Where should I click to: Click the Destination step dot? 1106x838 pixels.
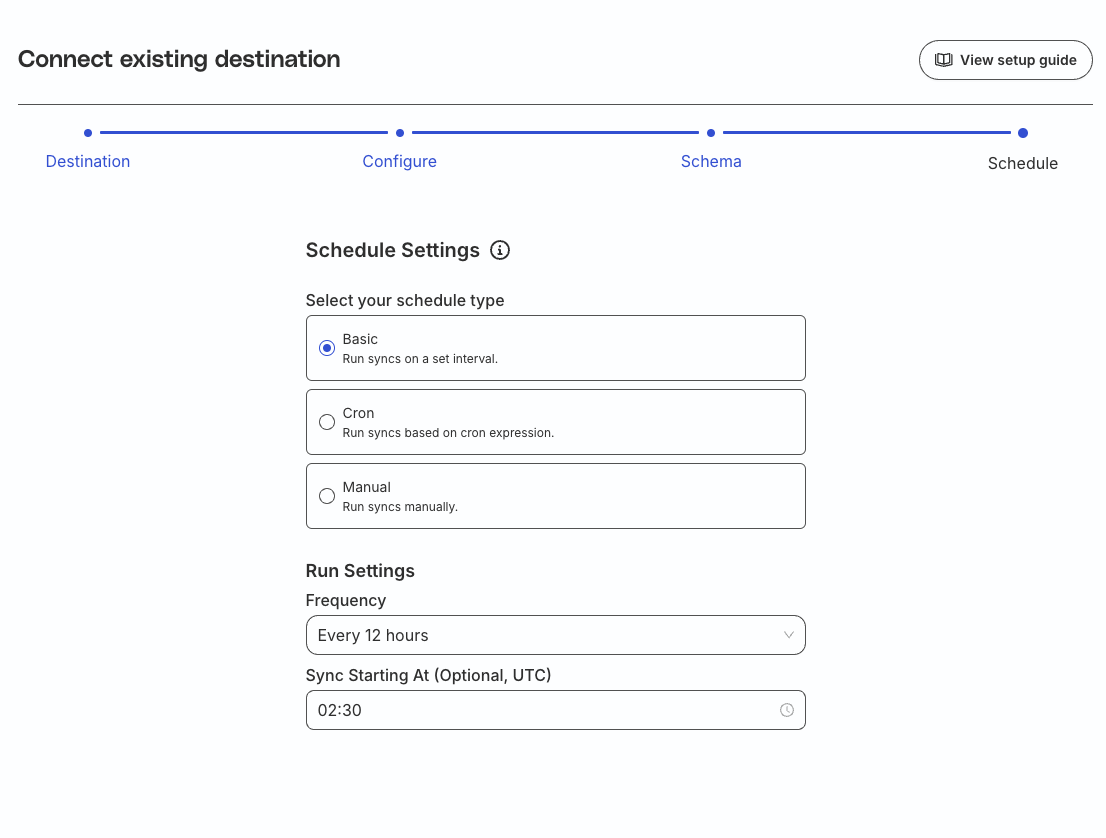coord(87,133)
